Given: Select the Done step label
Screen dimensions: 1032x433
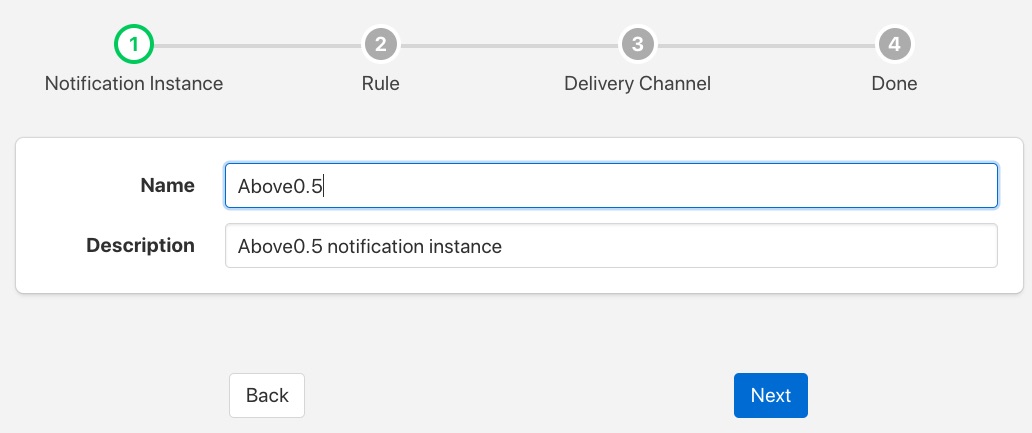Looking at the screenshot, I should [x=894, y=83].
